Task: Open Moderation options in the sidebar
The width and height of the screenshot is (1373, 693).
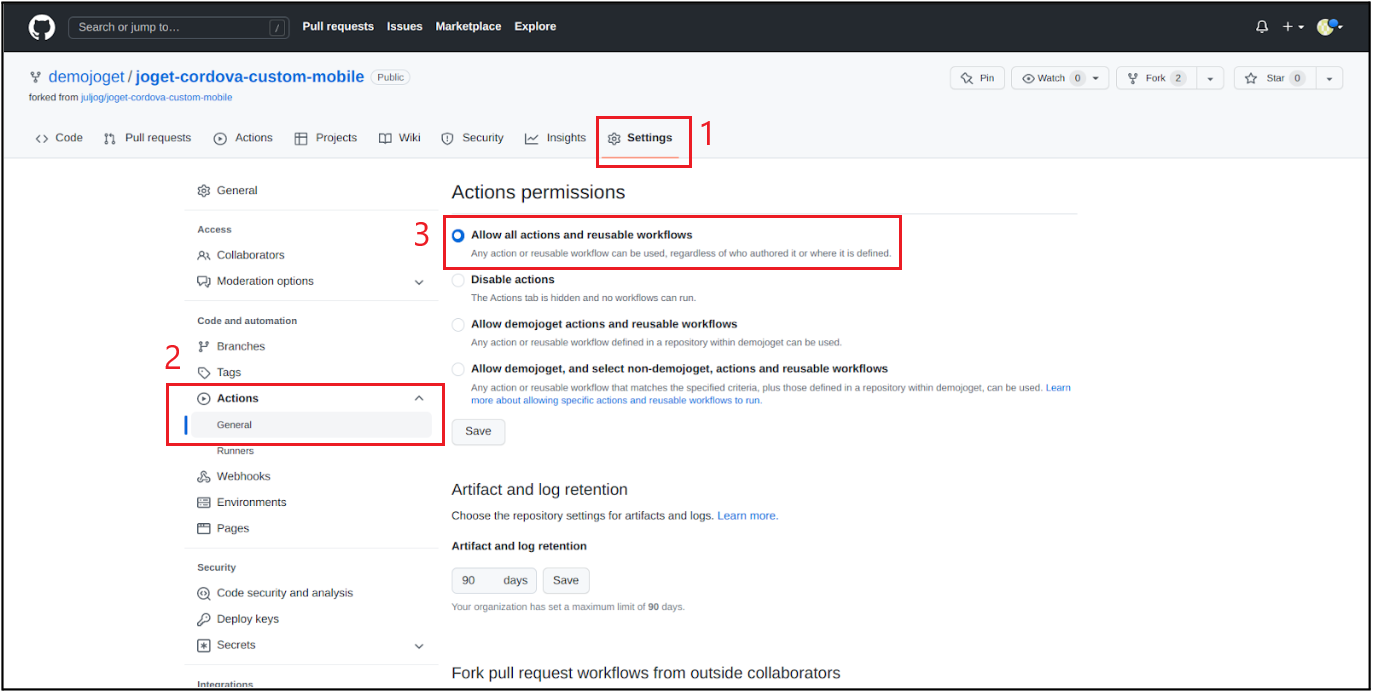Action: click(256, 281)
